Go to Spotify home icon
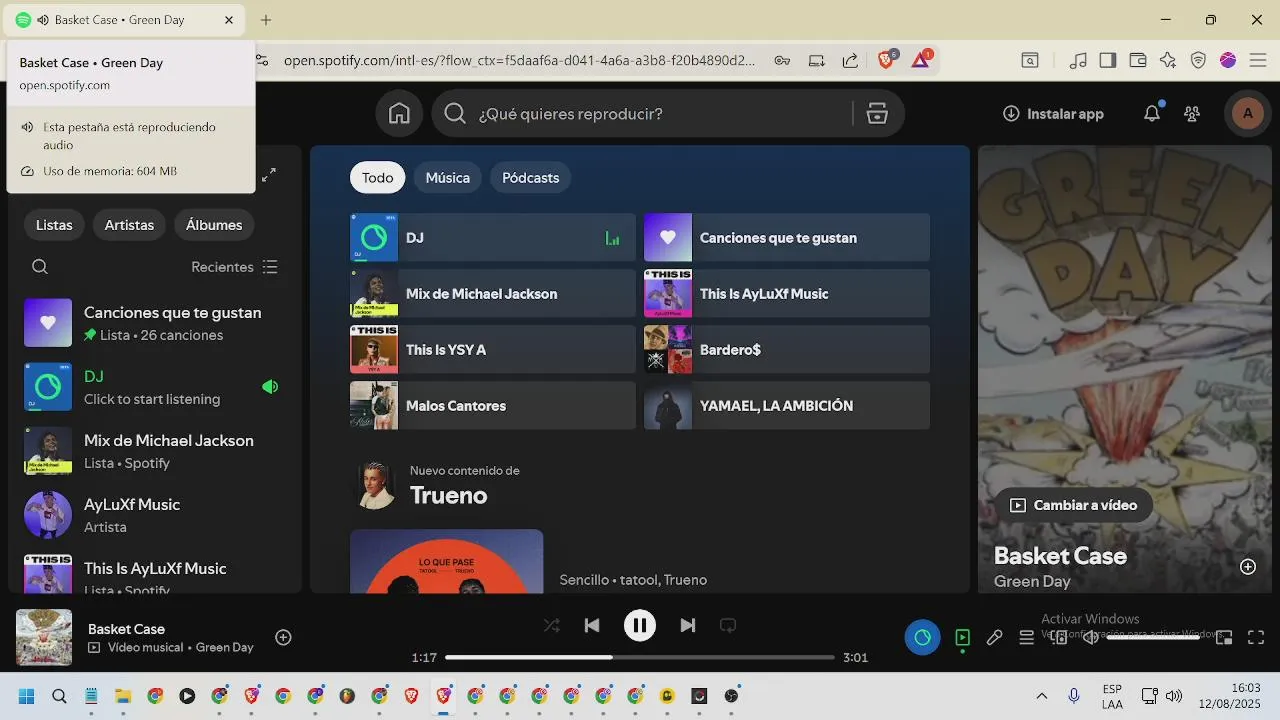 click(x=399, y=114)
